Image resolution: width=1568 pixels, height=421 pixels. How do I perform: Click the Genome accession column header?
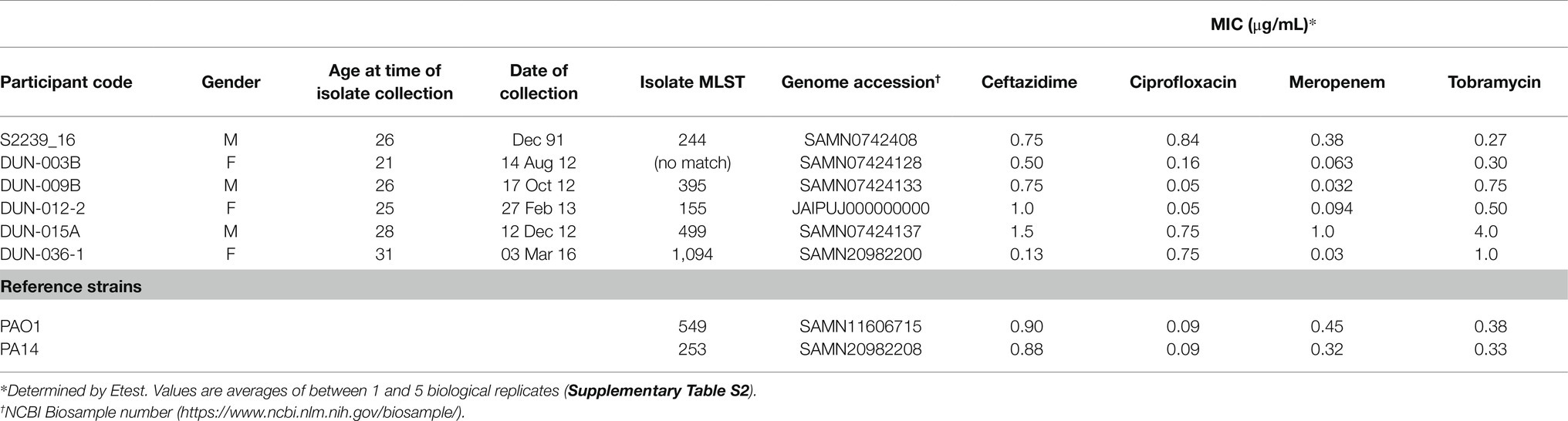click(860, 82)
